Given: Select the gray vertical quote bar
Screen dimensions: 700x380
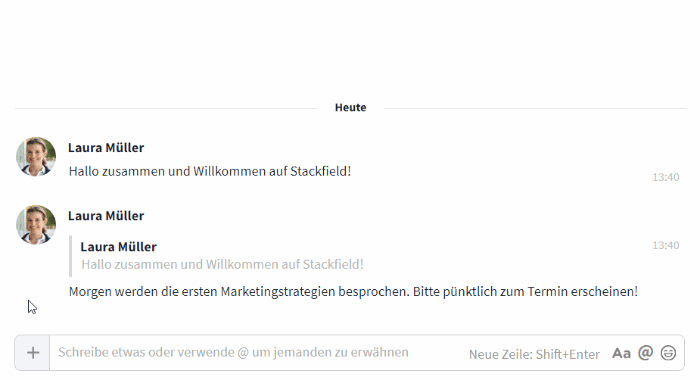Looking at the screenshot, I should pyautogui.click(x=71, y=256).
